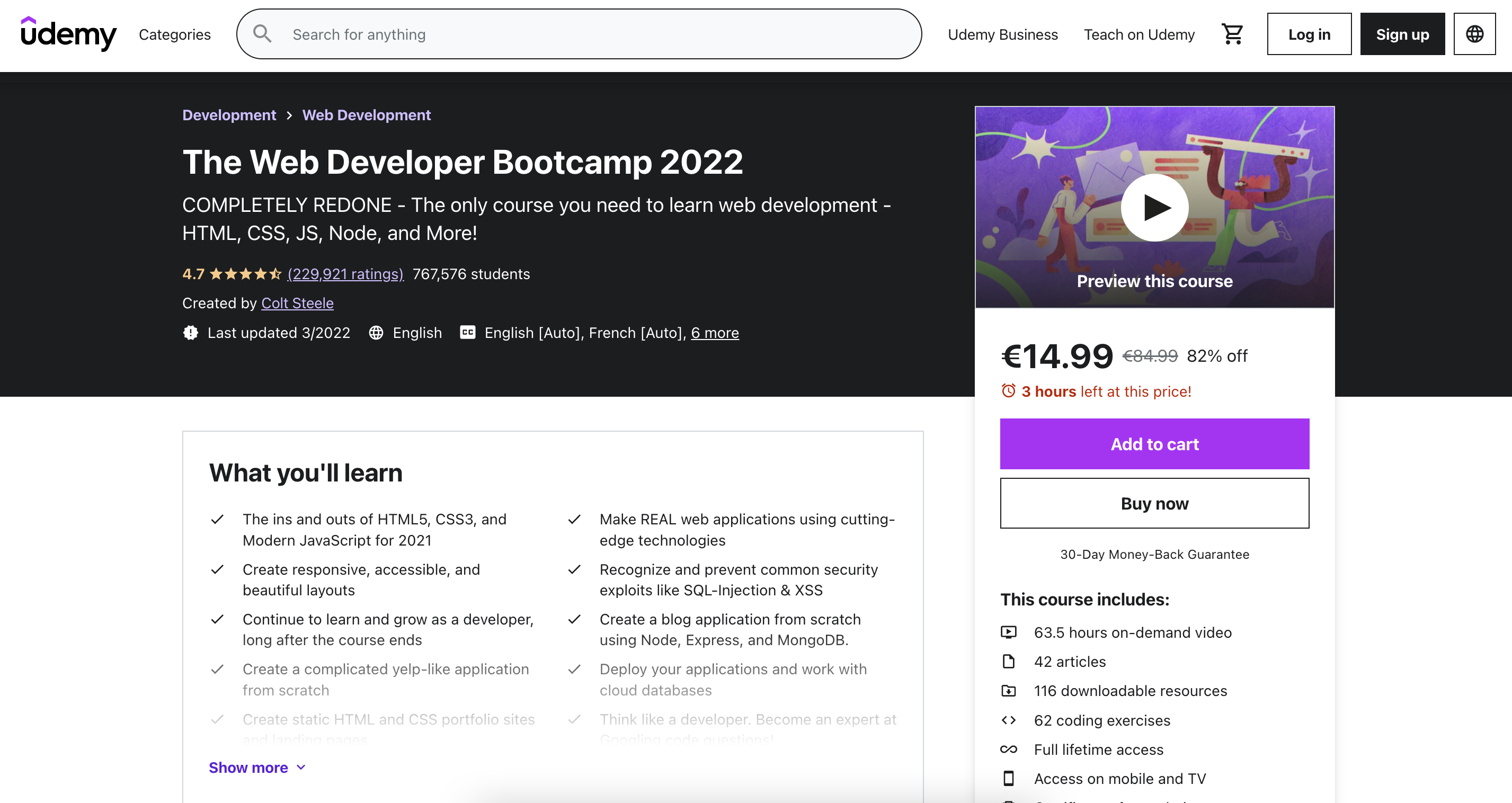Open language selector globe icon
This screenshot has height=803, width=1512.
point(1474,34)
